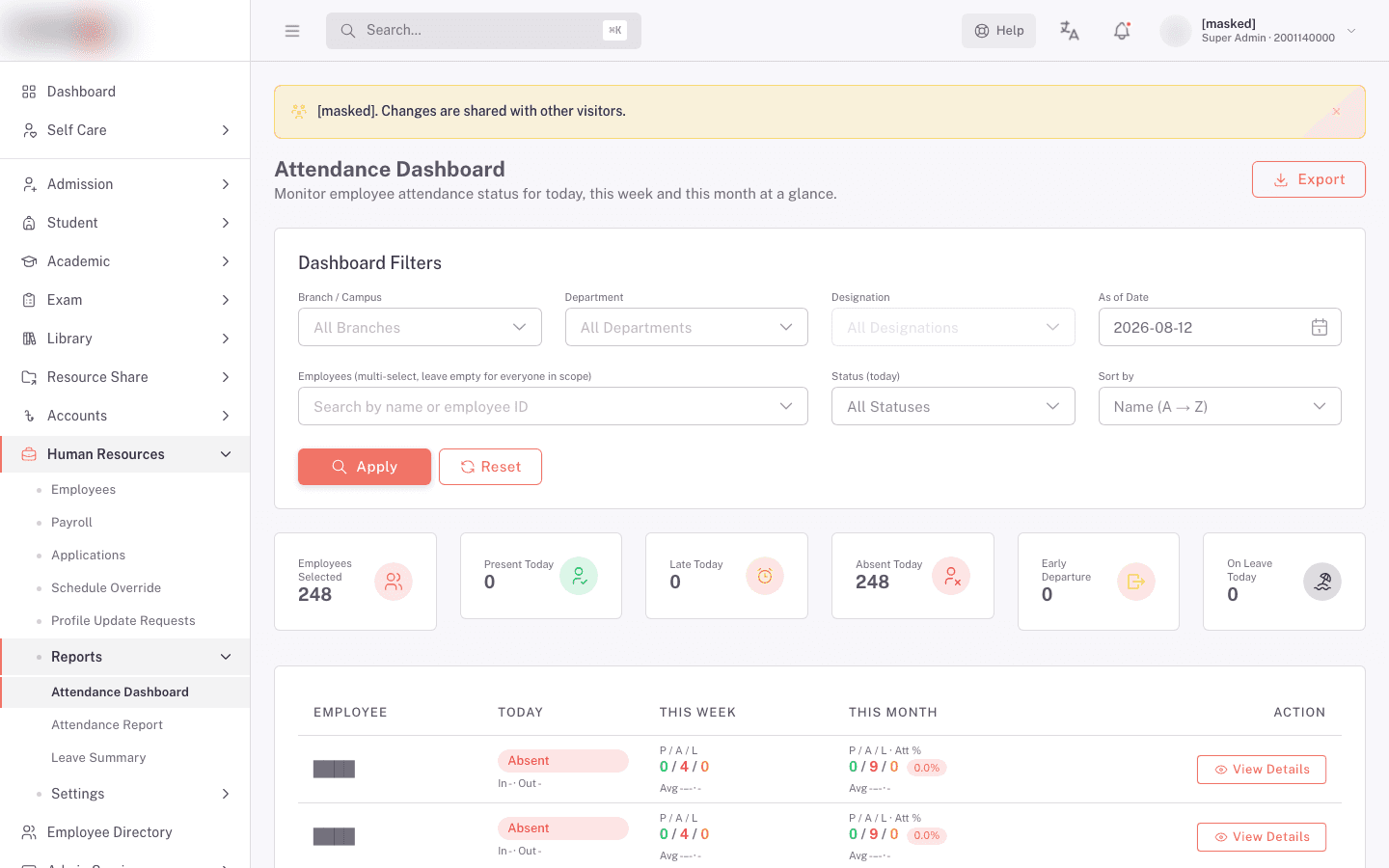The image size is (1389, 868).
Task: Open Leave Summary in sidebar
Action: [98, 758]
